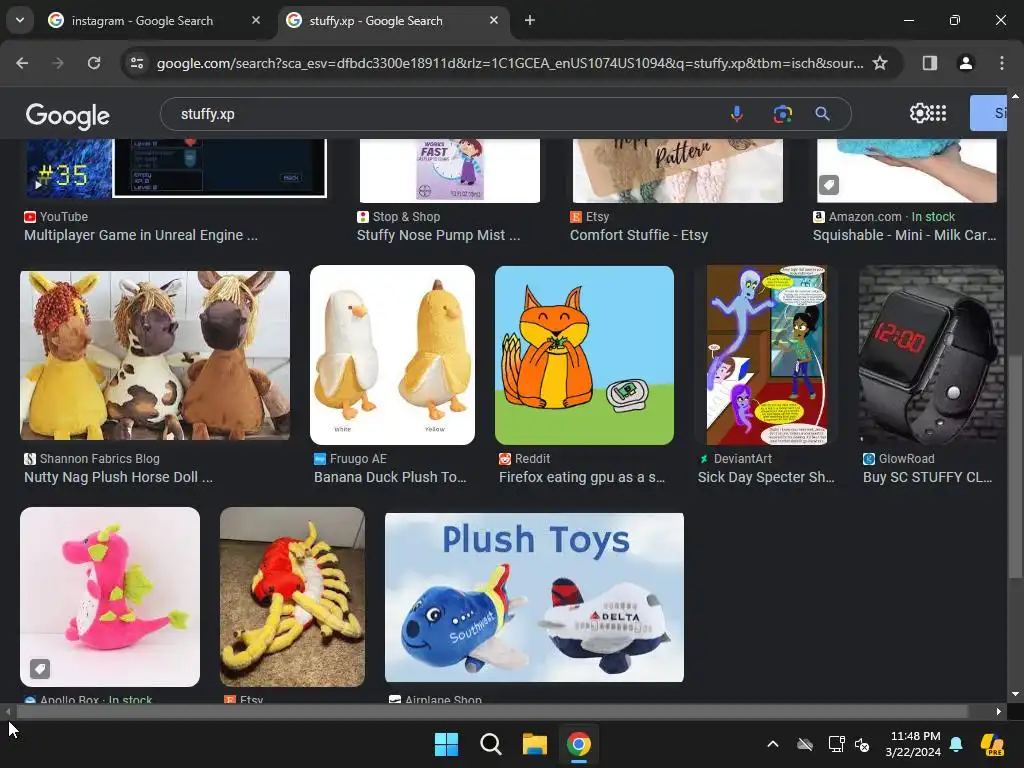Close the stuffy.xp search tab

coord(494,20)
